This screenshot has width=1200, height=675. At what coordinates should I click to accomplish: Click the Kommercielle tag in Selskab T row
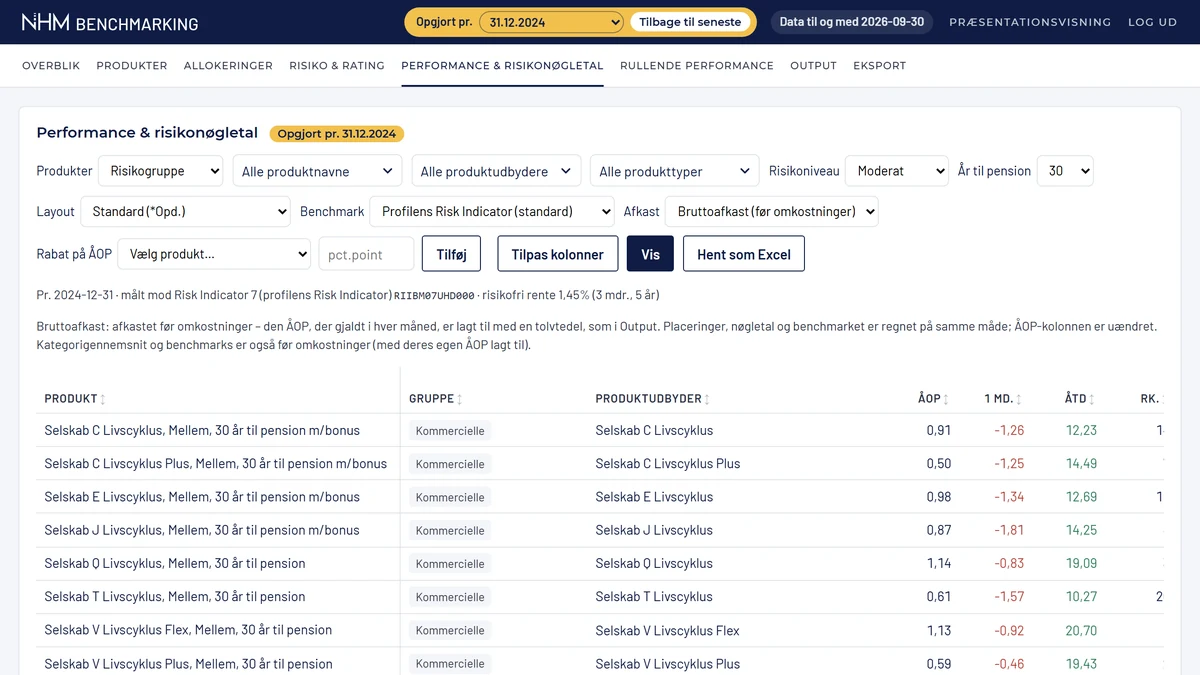coord(450,597)
